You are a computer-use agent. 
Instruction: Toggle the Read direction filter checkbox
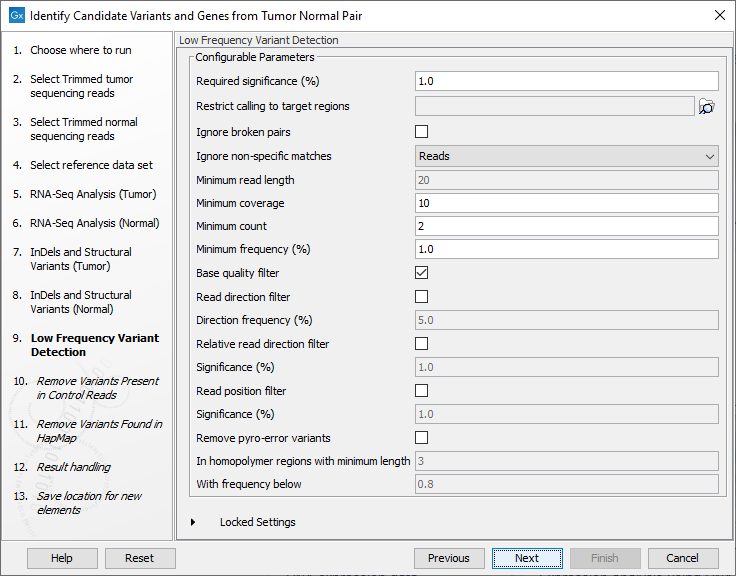(421, 297)
